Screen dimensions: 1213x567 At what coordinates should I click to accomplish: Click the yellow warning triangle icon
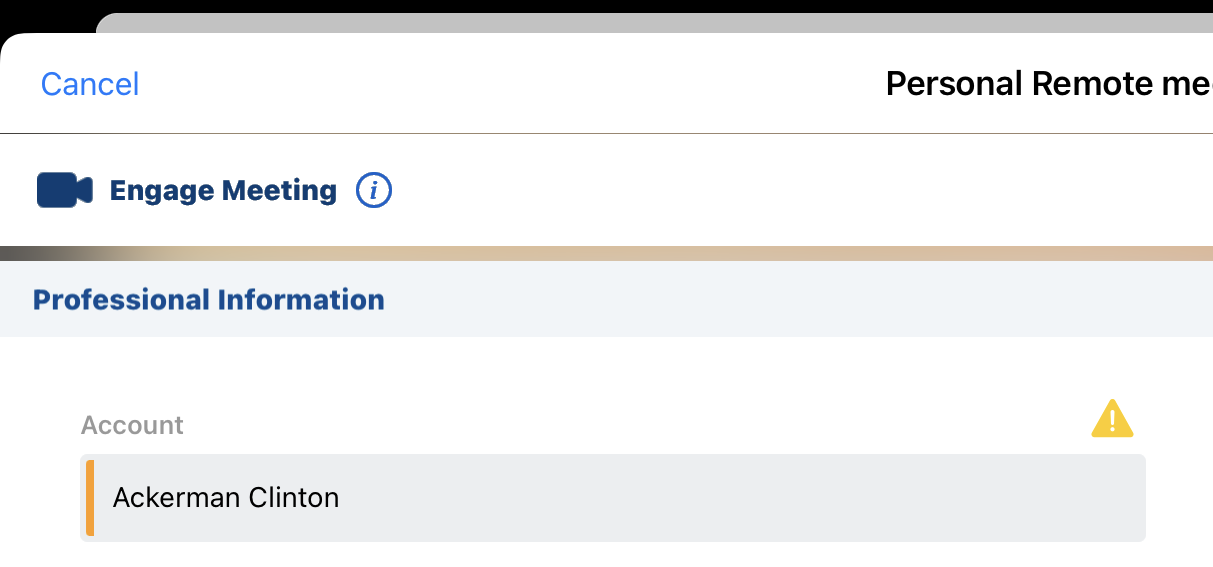click(1112, 419)
